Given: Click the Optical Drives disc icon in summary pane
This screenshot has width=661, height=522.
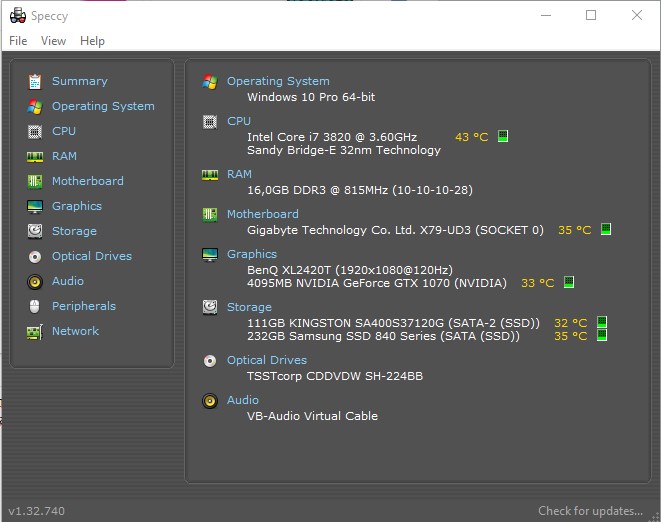Looking at the screenshot, I should click(210, 361).
